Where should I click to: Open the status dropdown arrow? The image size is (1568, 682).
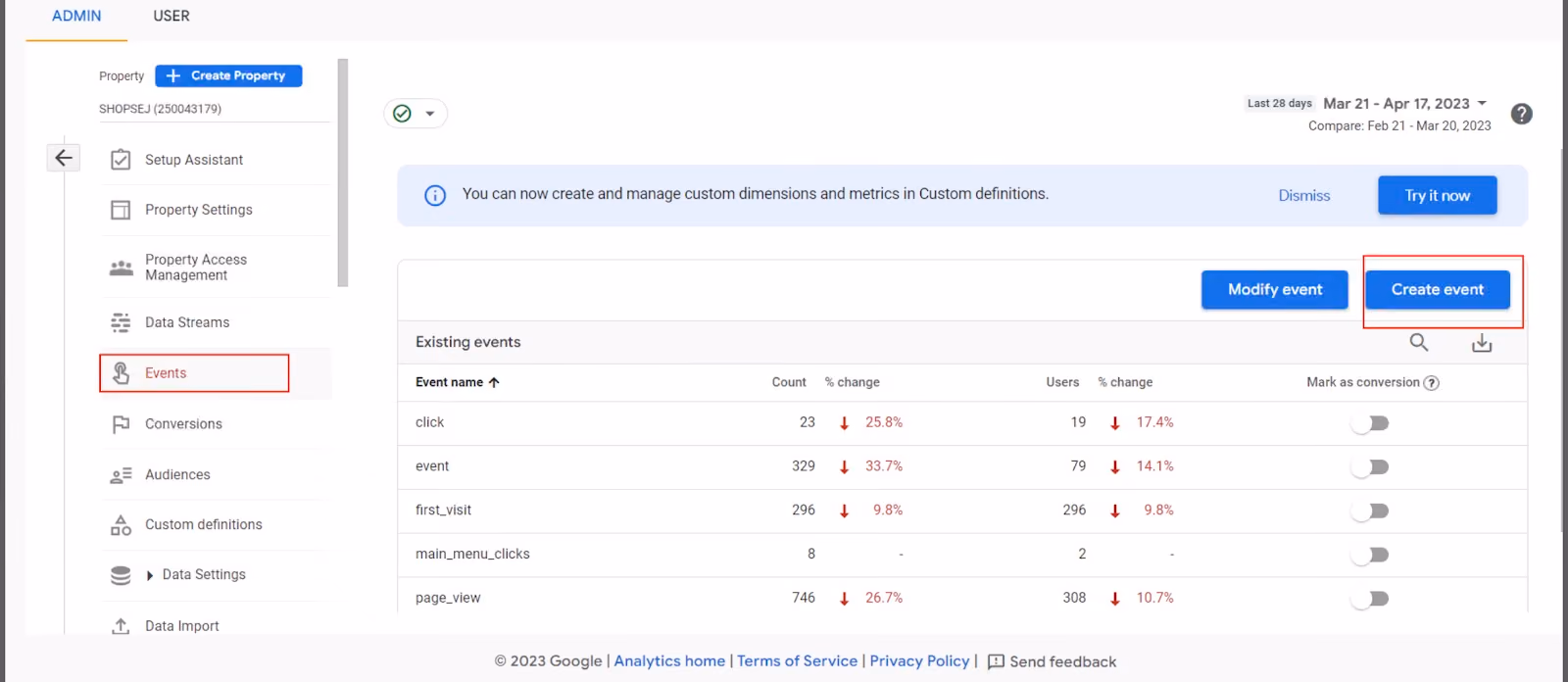click(429, 114)
